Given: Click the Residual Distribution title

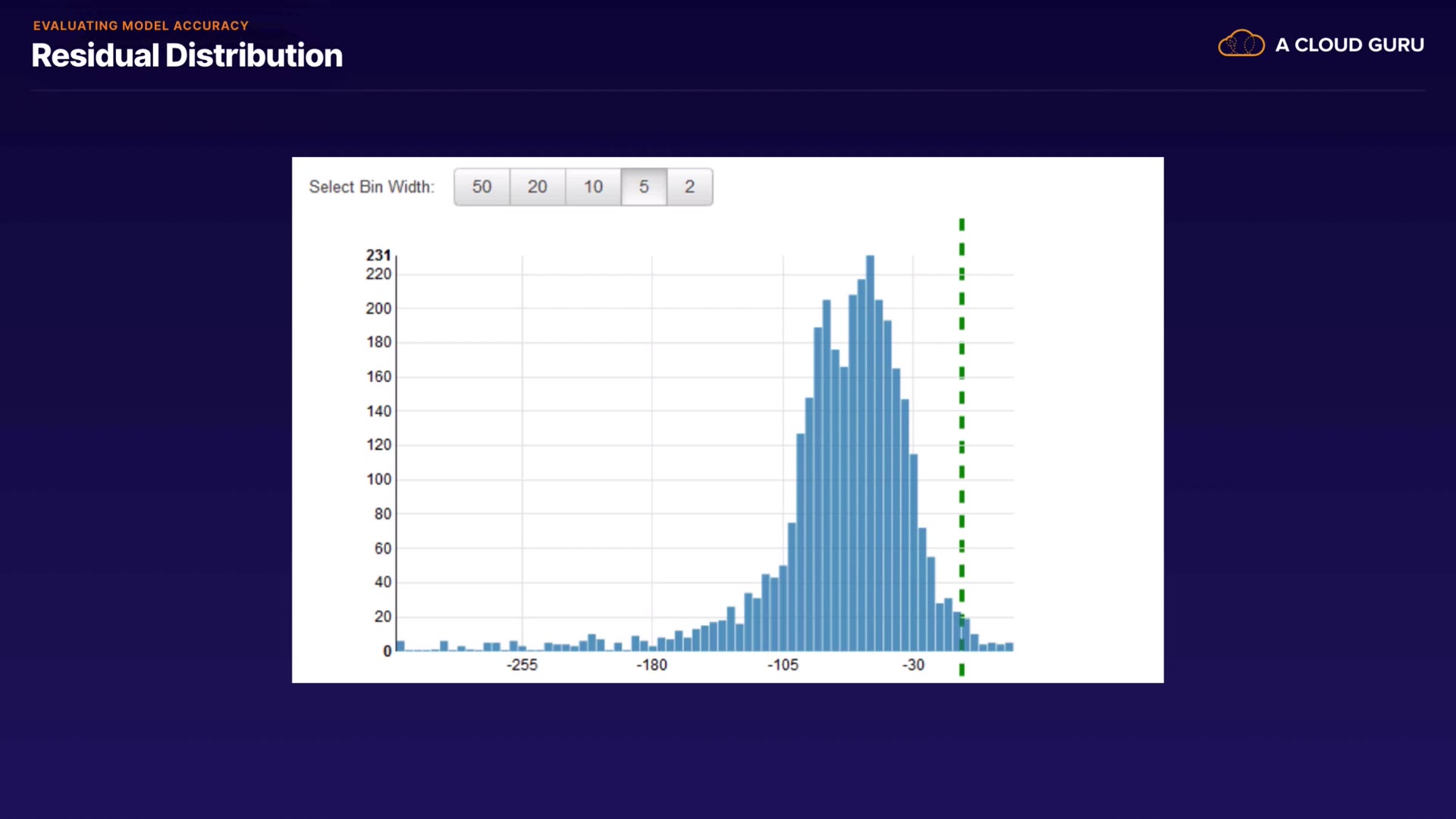Looking at the screenshot, I should pyautogui.click(x=187, y=55).
